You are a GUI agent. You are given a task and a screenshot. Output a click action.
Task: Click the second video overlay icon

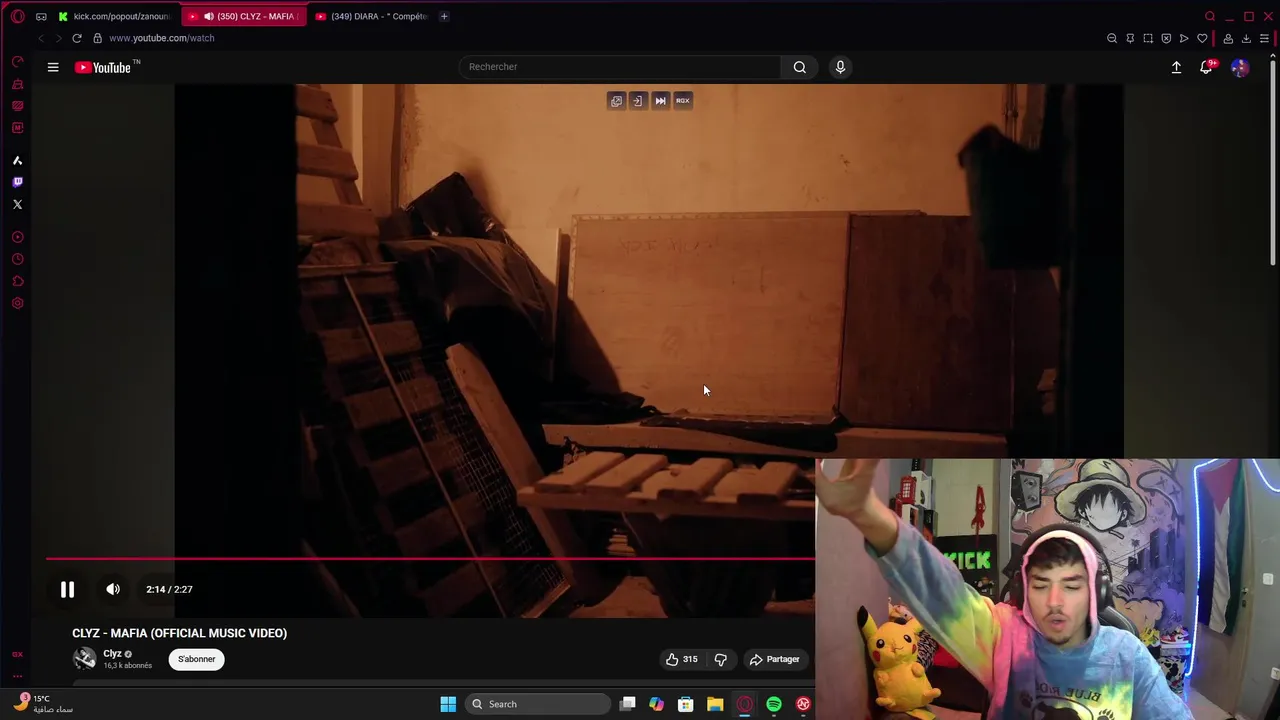[x=638, y=101]
